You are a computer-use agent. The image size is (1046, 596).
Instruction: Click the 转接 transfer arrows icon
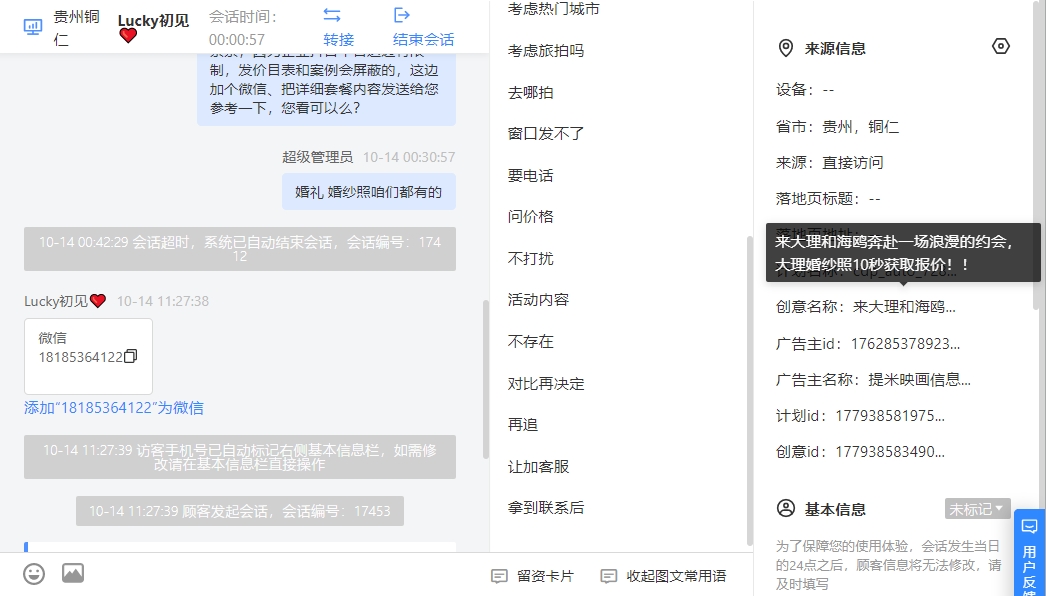point(332,15)
